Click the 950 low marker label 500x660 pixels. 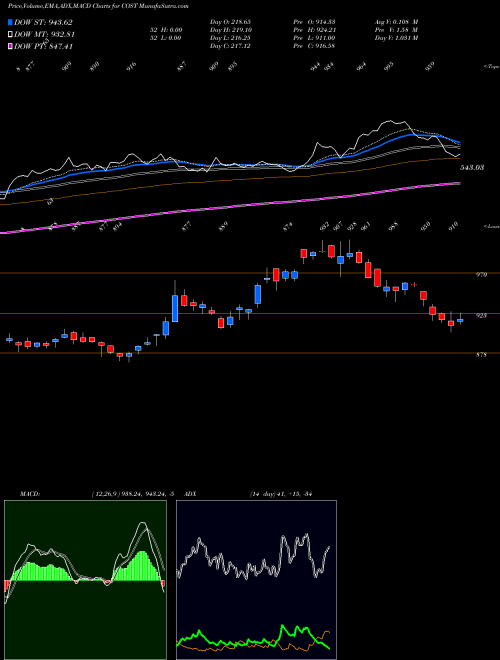click(426, 226)
